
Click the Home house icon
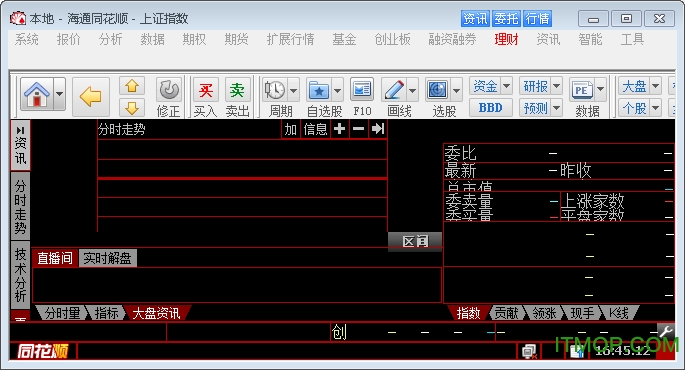pyautogui.click(x=37, y=94)
